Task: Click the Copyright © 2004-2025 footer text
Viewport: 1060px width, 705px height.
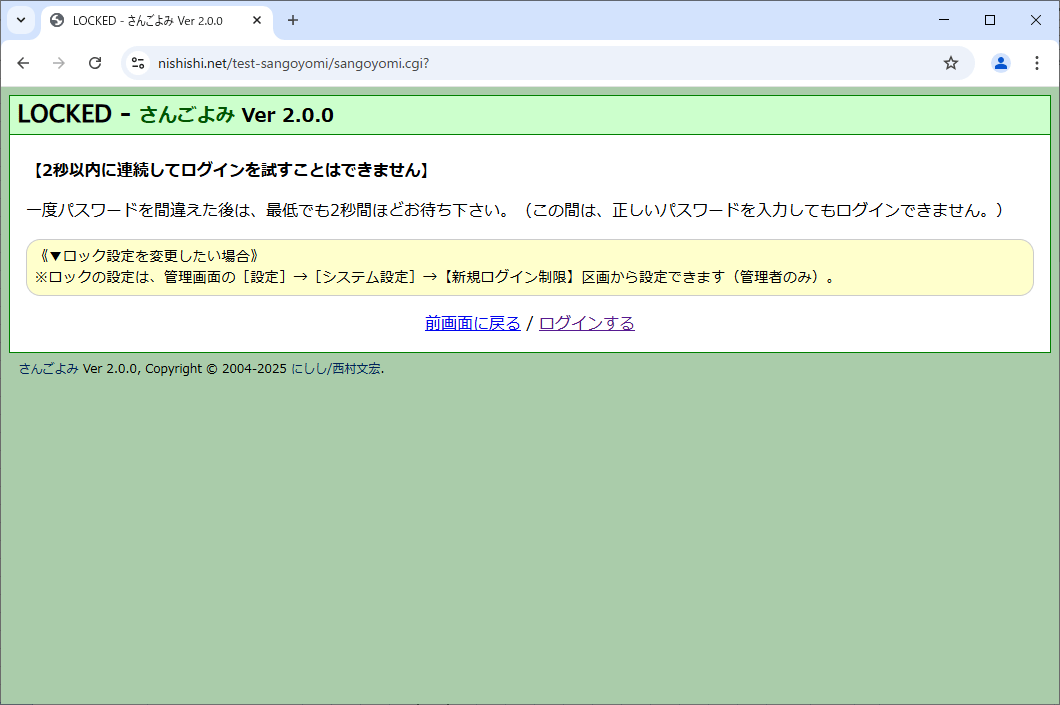Action: tap(216, 368)
